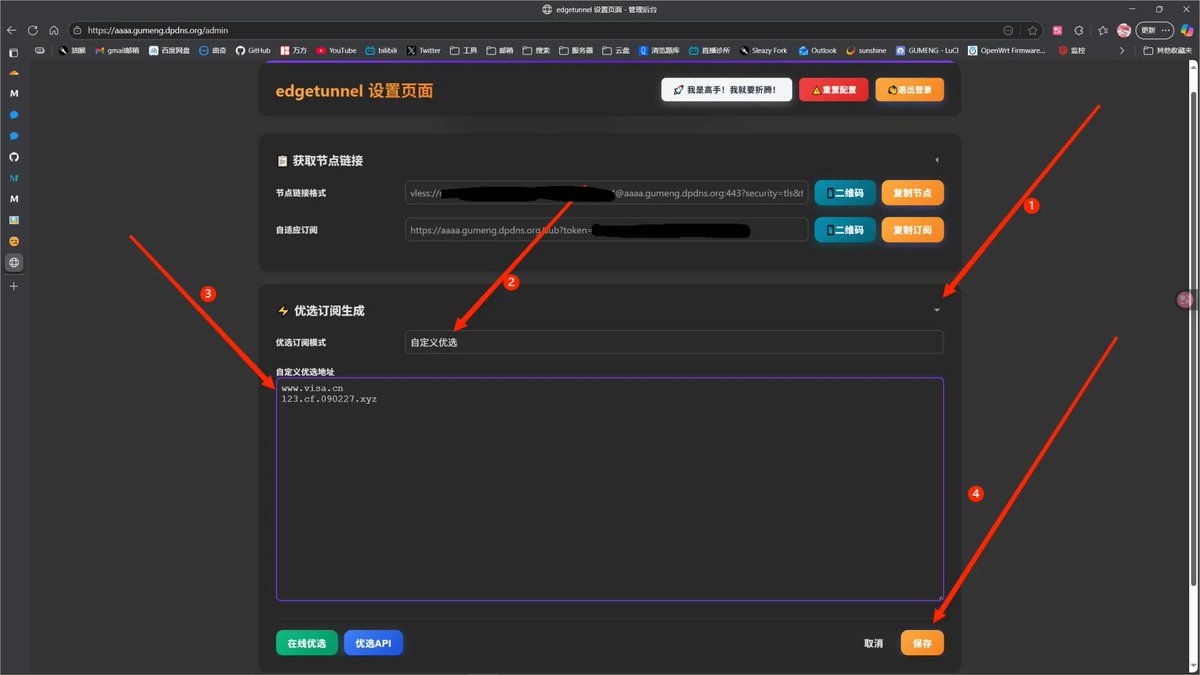Screen dimensions: 1200x675
Task: Show more bookmarks with the overflow chevron
Action: 1121,50
